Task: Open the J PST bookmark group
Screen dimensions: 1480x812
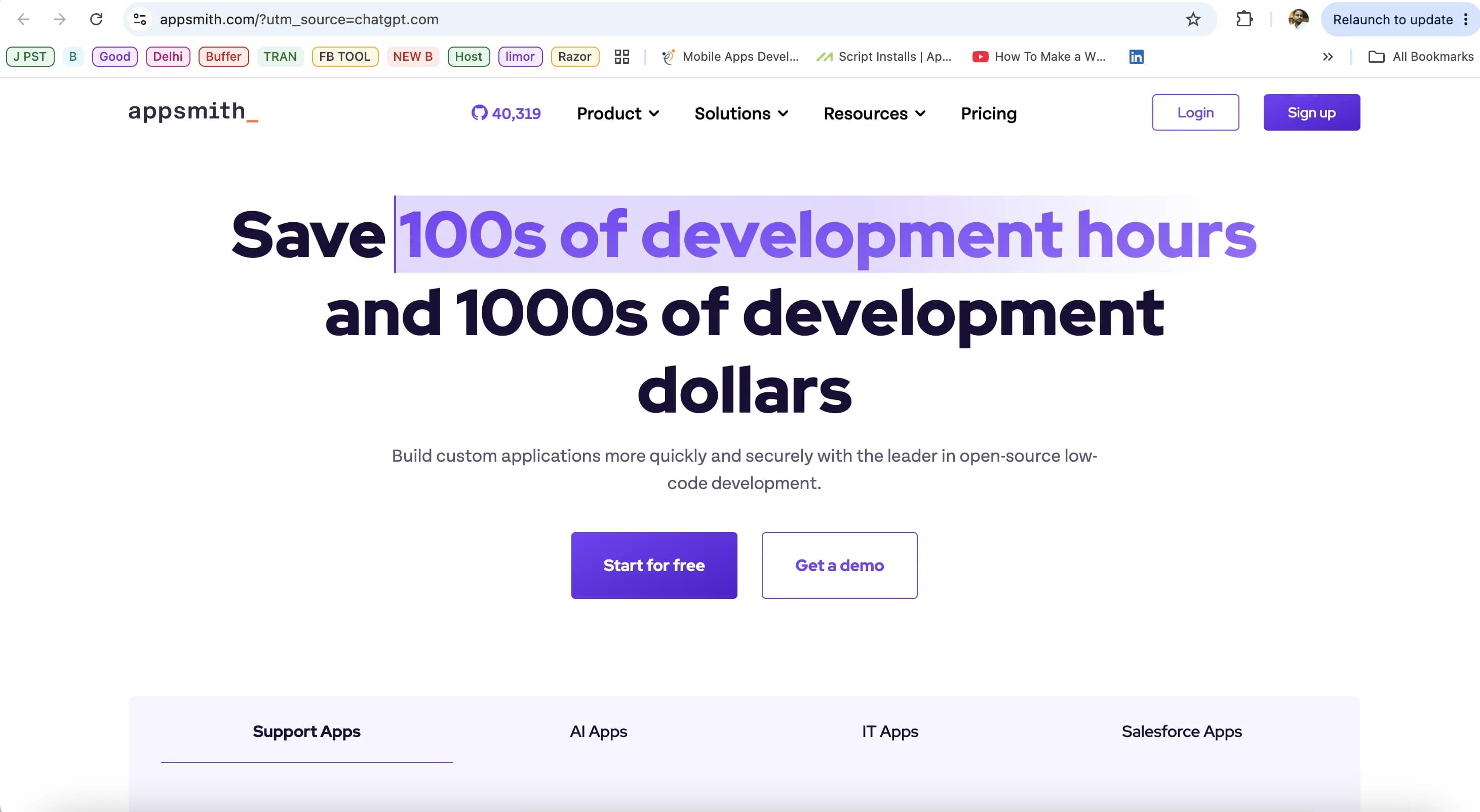Action: [30, 56]
